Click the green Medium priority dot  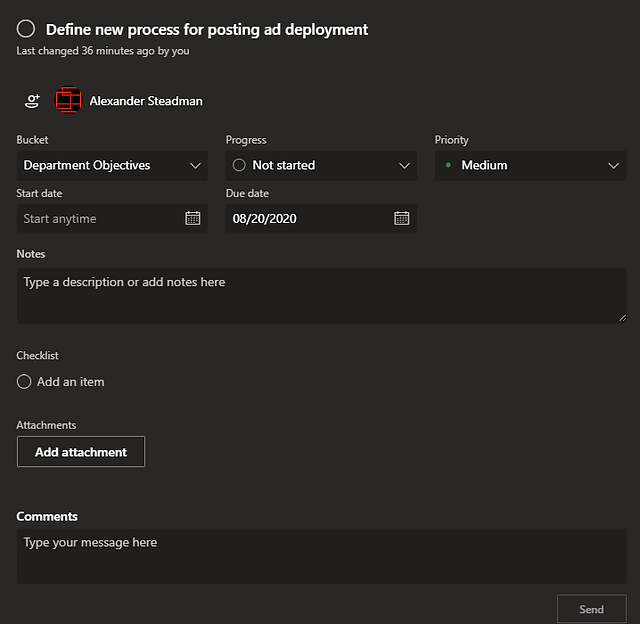pyautogui.click(x=448, y=165)
